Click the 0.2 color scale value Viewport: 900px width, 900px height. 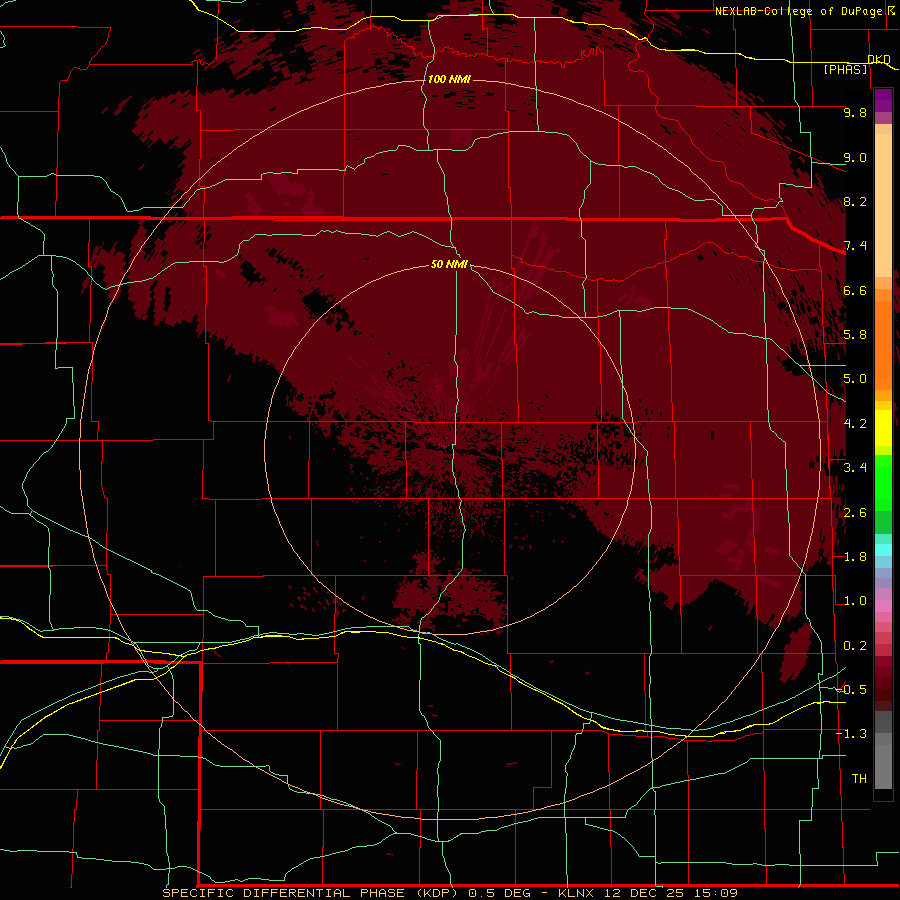[x=855, y=646]
